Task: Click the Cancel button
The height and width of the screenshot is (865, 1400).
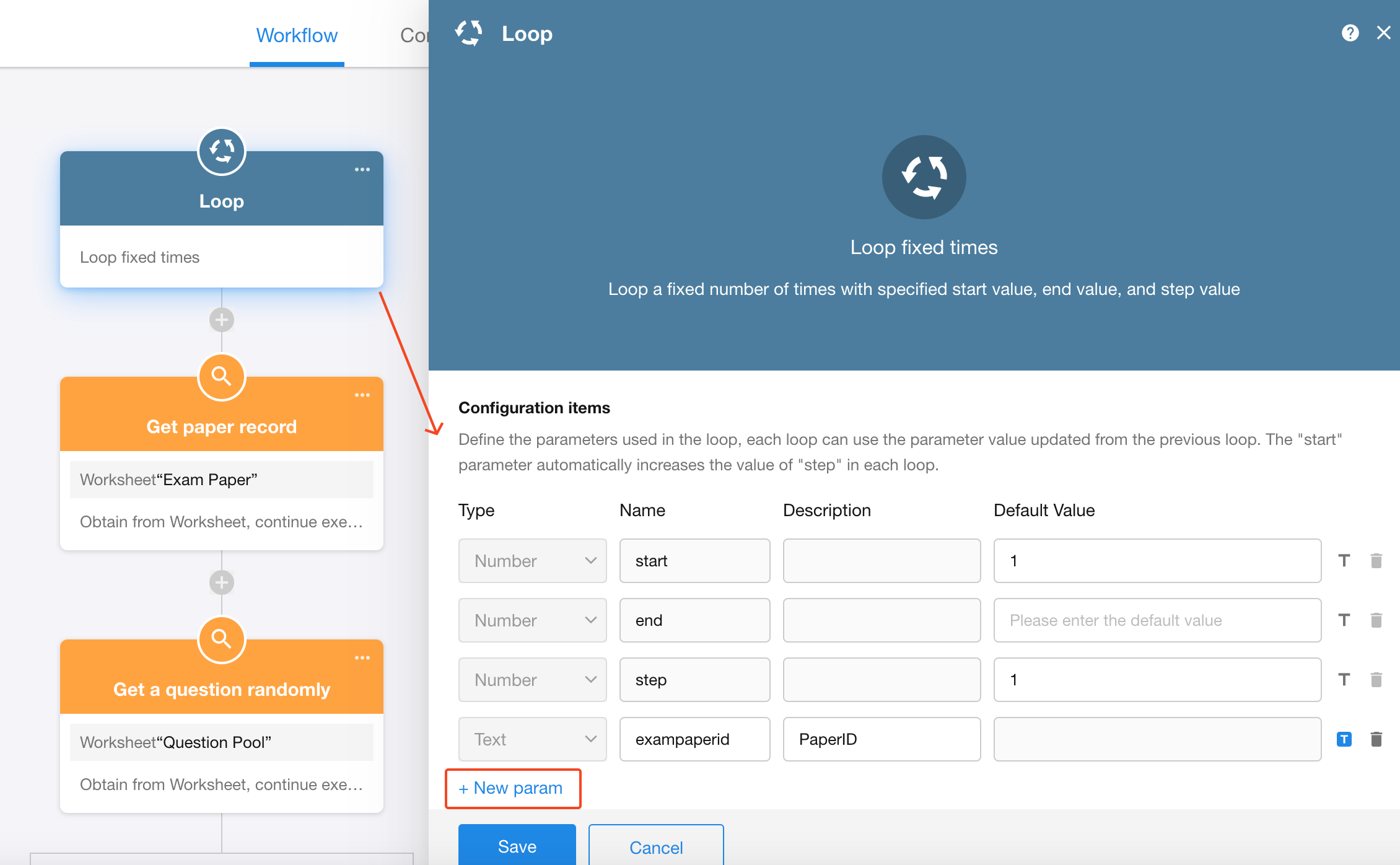Action: [x=655, y=846]
